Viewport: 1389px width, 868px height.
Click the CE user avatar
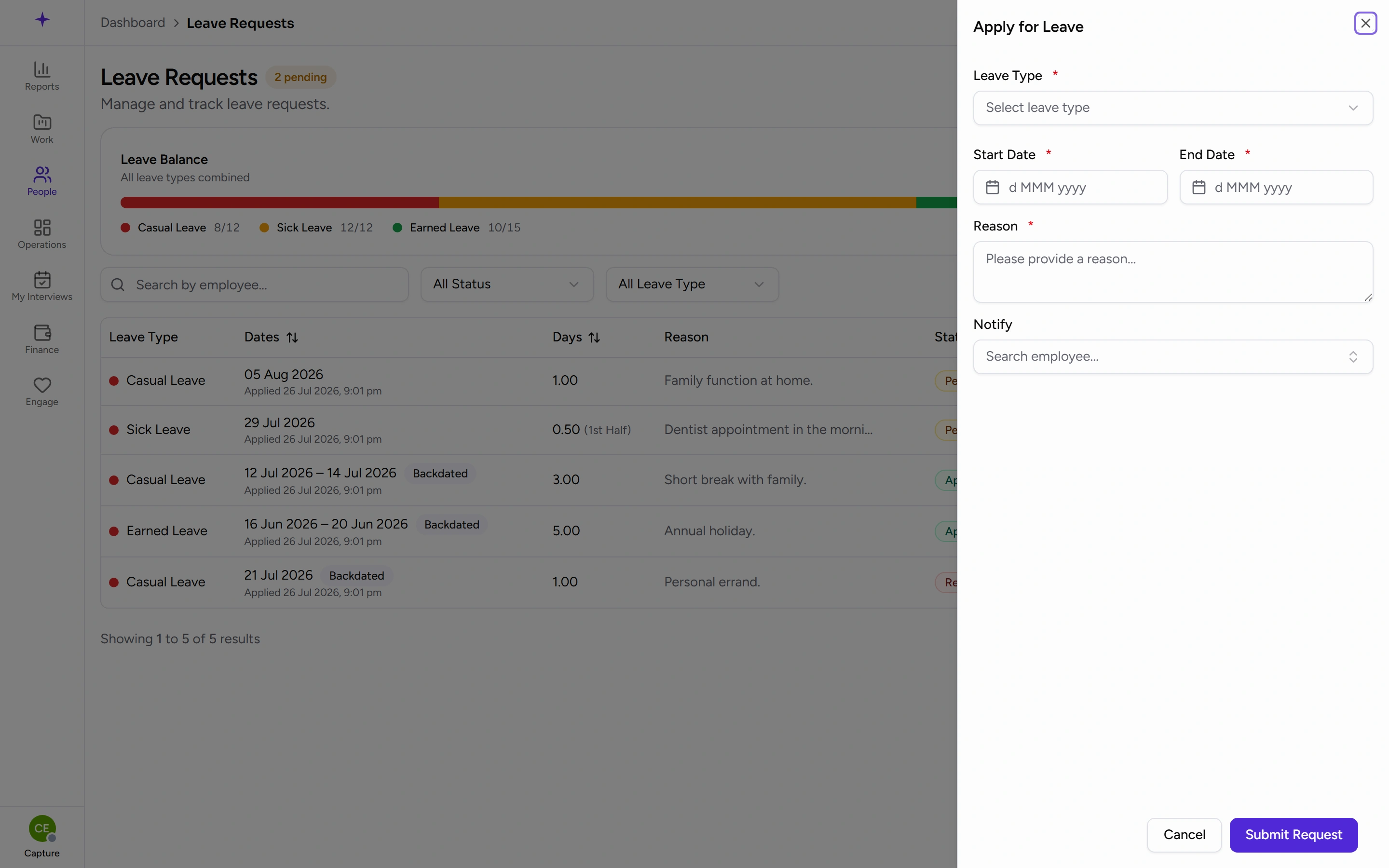(42, 828)
